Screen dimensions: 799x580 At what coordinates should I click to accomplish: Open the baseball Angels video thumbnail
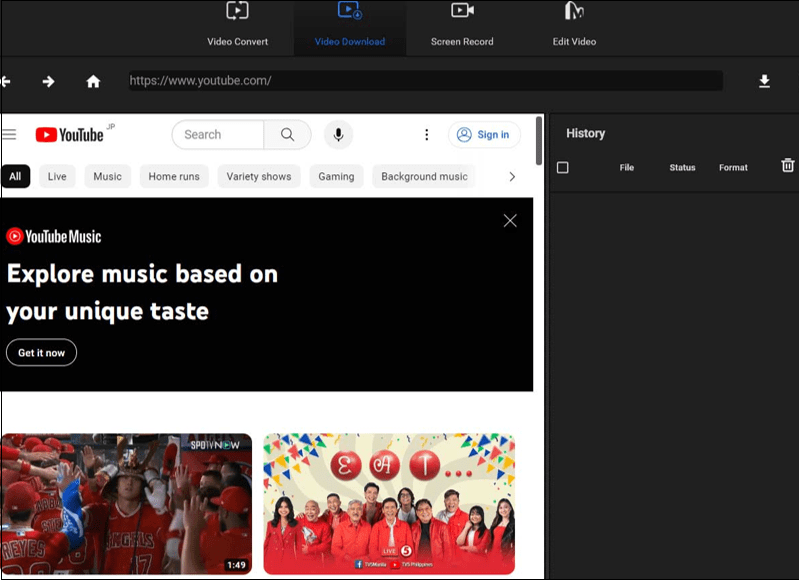(x=126, y=504)
